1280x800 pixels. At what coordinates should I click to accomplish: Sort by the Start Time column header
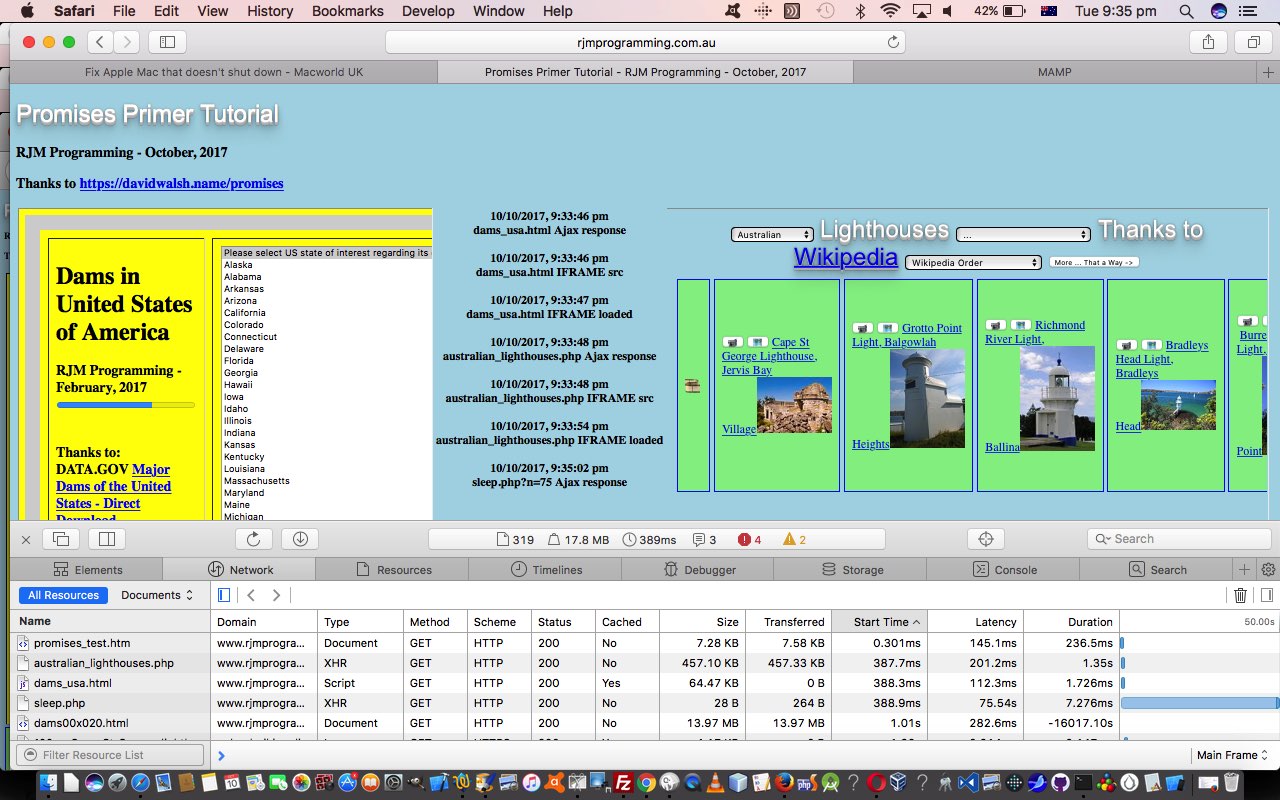pos(880,622)
